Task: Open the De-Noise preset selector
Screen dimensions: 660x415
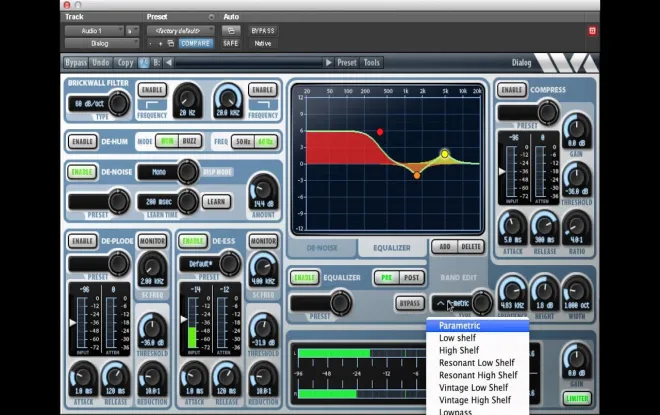Action: point(99,202)
